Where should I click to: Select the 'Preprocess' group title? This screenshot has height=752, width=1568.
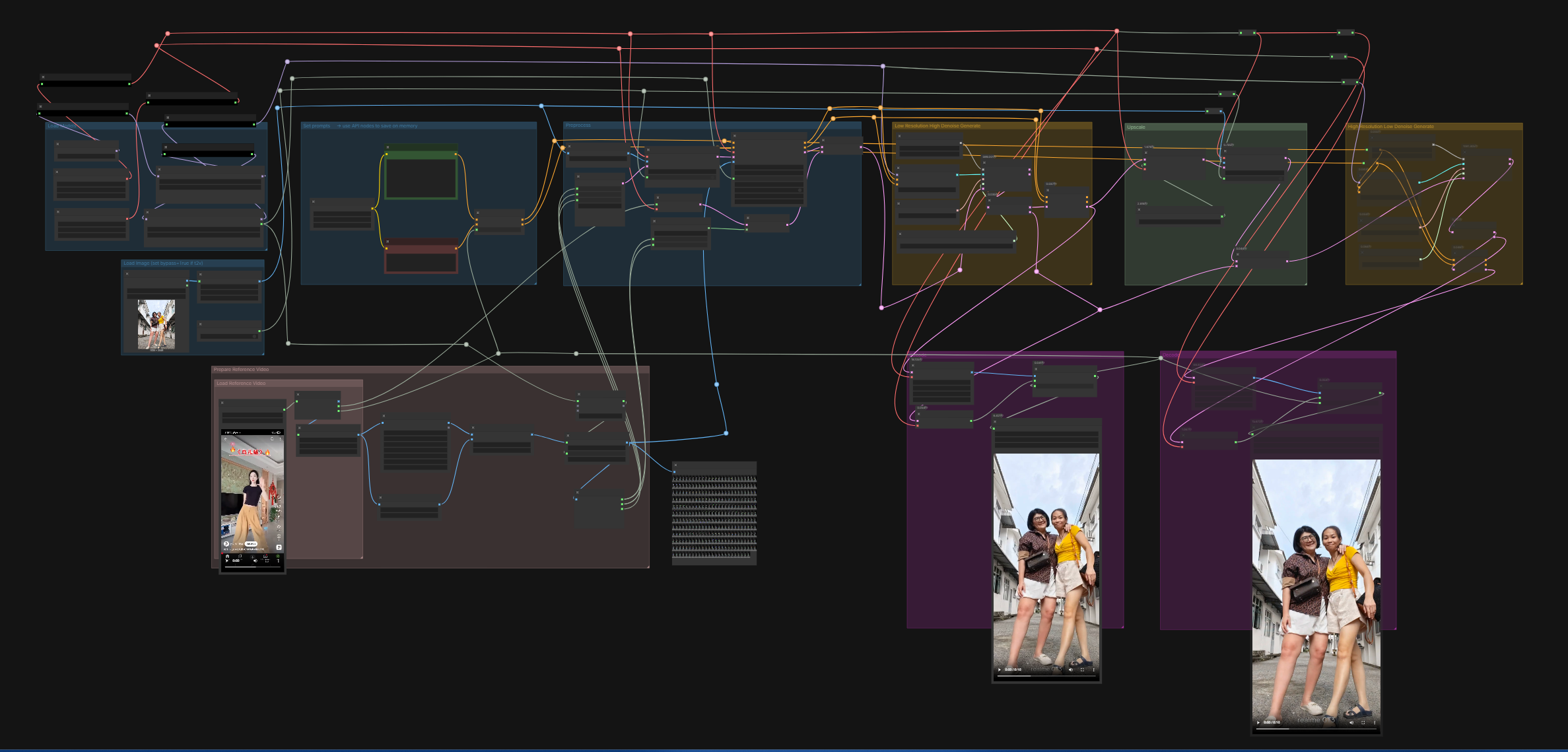click(578, 125)
